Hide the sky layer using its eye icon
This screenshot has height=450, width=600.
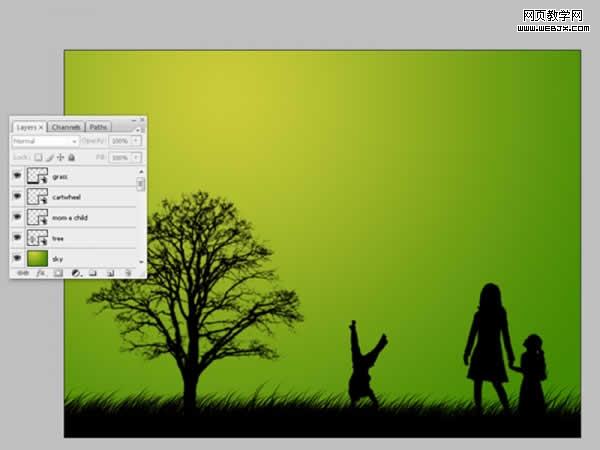[17, 258]
